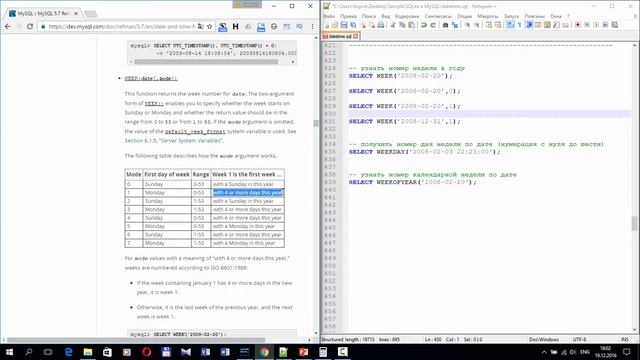Close the datetime.sql tab via red icon
This screenshot has width=640, height=360.
pyautogui.click(x=356, y=36)
